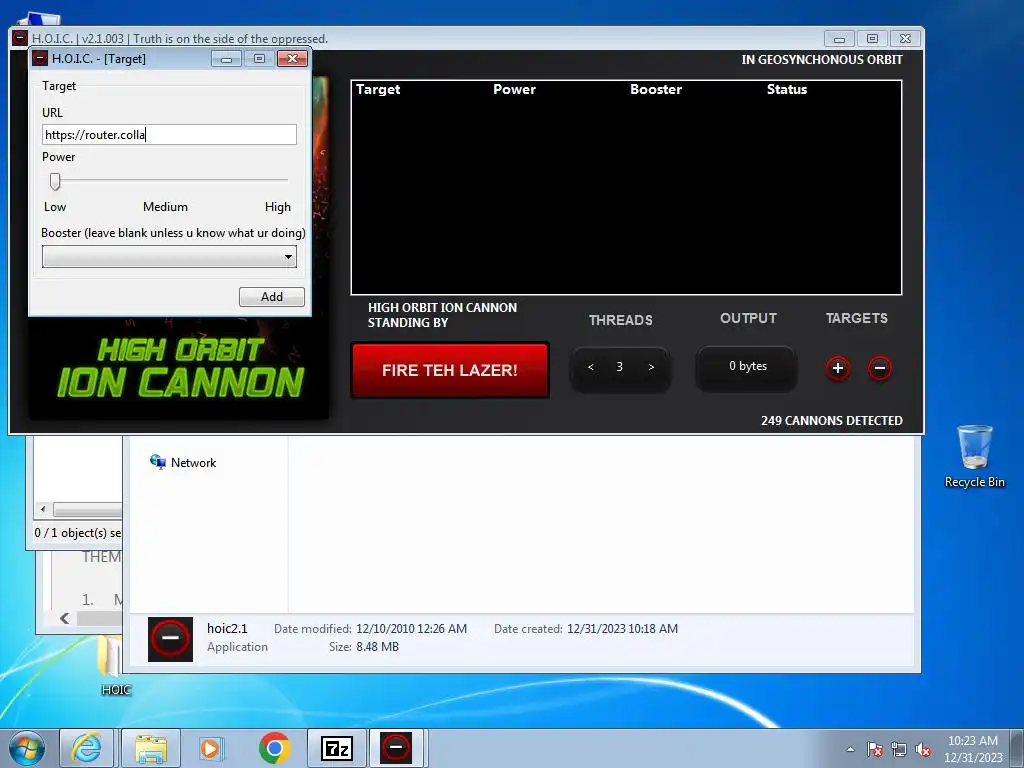
Task: Open the Windows Start menu
Action: tap(26, 748)
